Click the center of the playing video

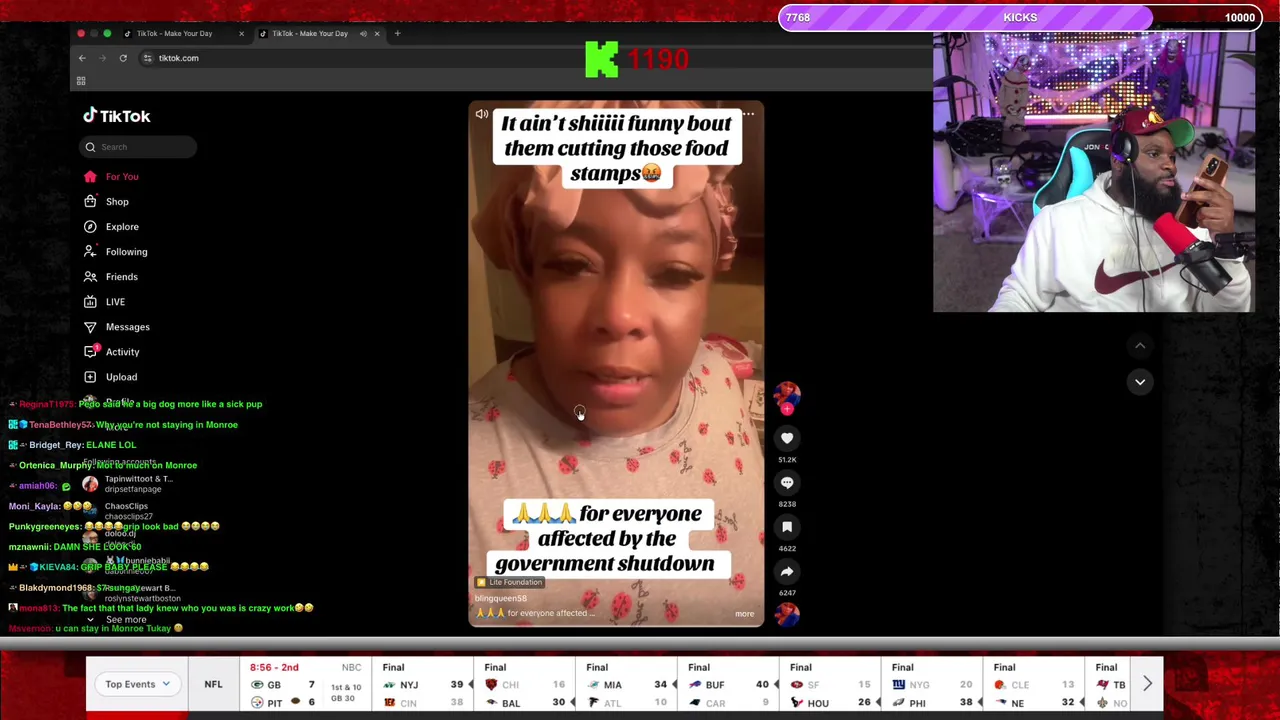(616, 364)
